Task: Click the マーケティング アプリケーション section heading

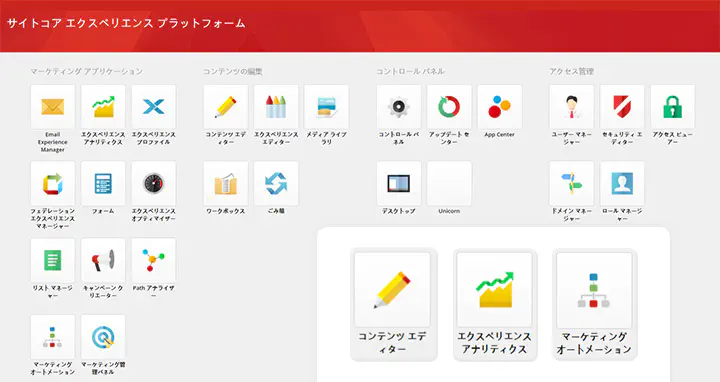Action: pyautogui.click(x=87, y=72)
